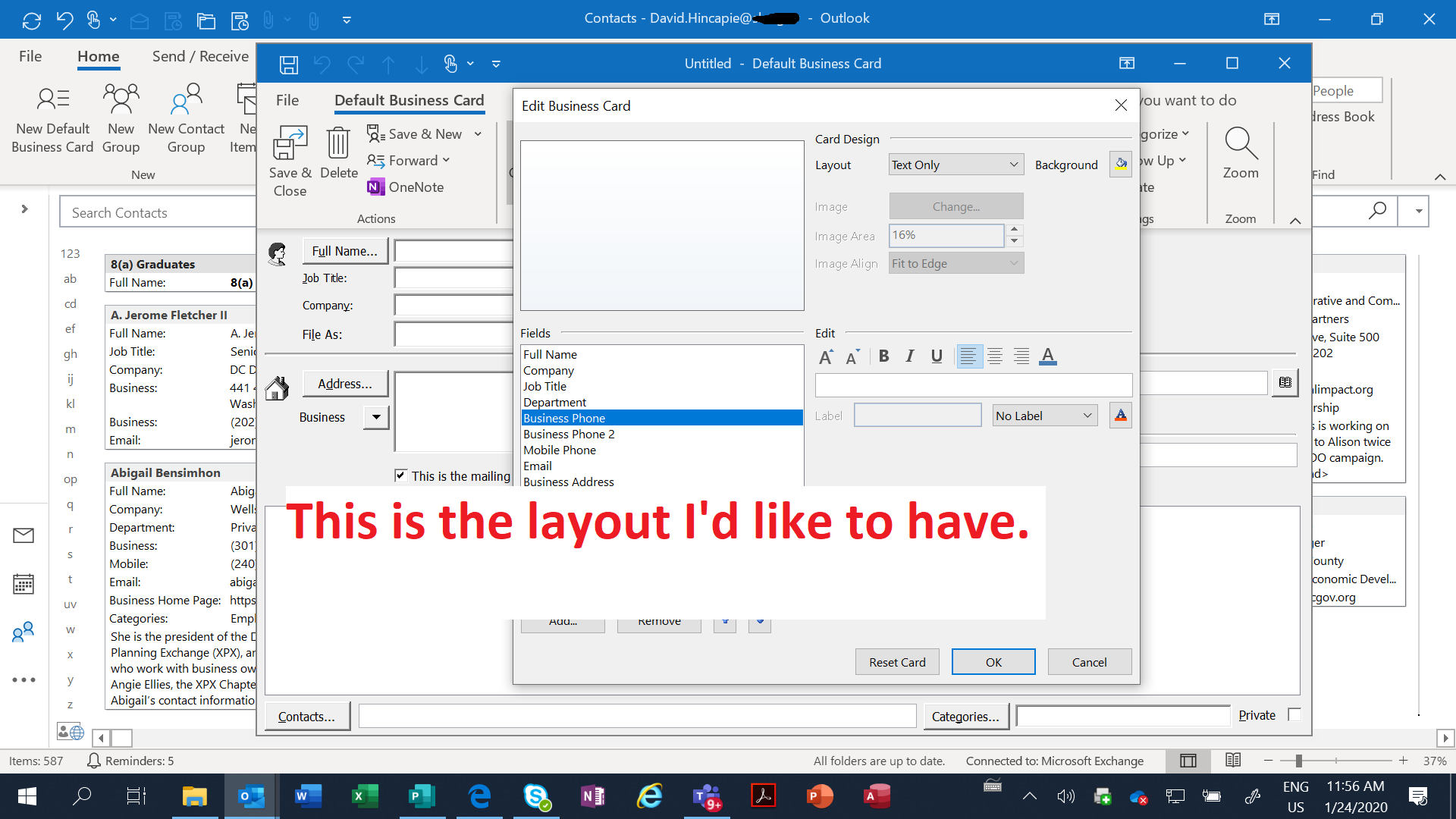This screenshot has height=819, width=1456.
Task: Open the File tab in contact window
Action: 287,100
